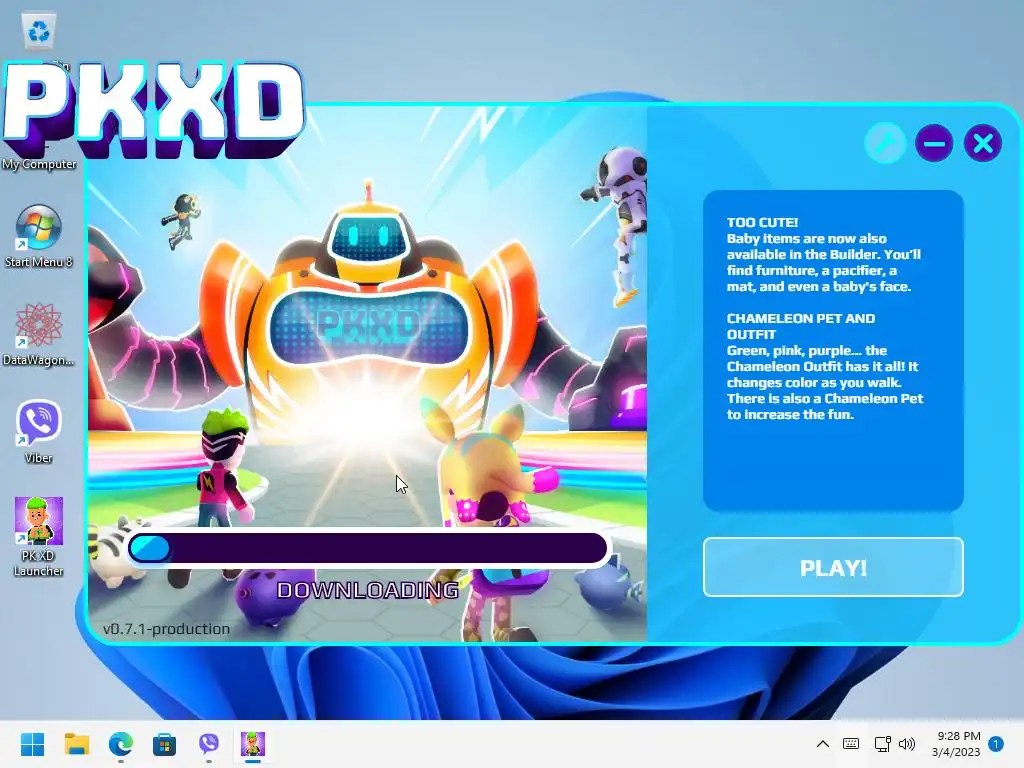Select the PK XD Launcher desktop shortcut
The height and width of the screenshot is (768, 1024).
tap(39, 537)
